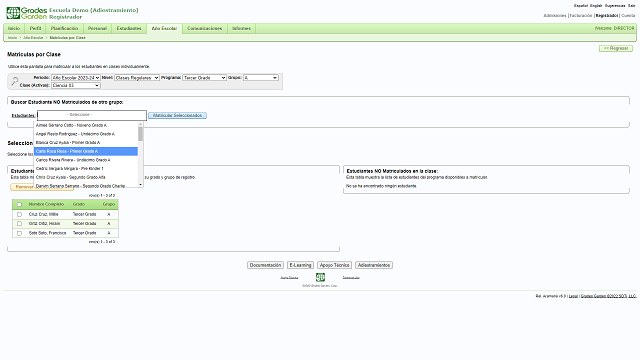Open the Admisiones module link
This screenshot has height=360, width=640.
[555, 16]
